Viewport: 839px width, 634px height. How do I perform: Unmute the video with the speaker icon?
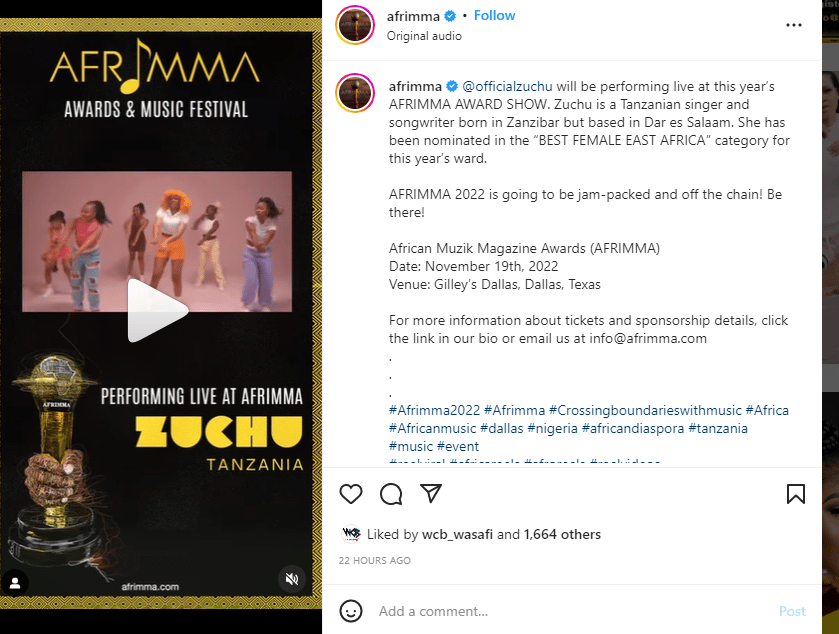coord(292,579)
